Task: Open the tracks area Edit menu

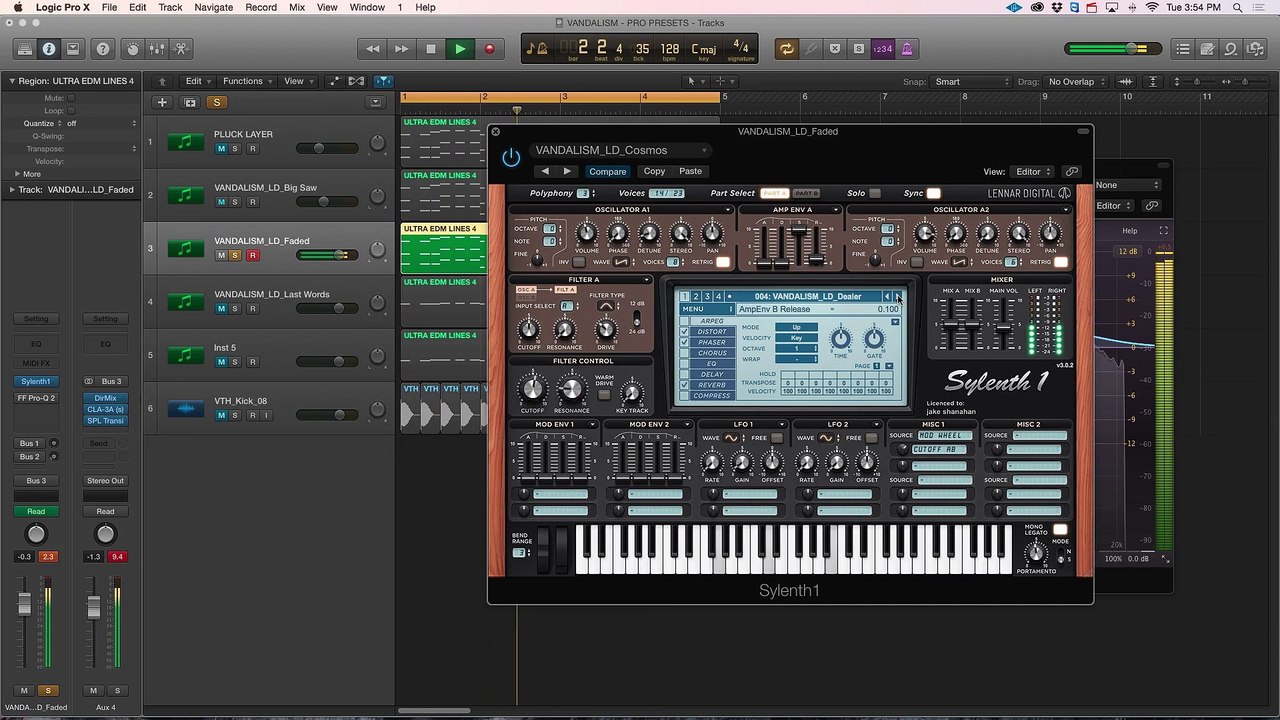Action: [198, 81]
